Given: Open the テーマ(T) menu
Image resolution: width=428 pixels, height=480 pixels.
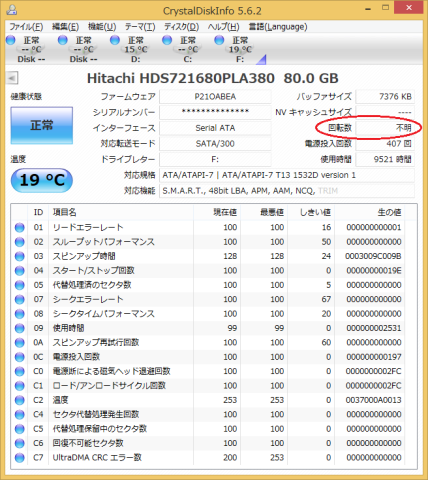Looking at the screenshot, I should 140,27.
